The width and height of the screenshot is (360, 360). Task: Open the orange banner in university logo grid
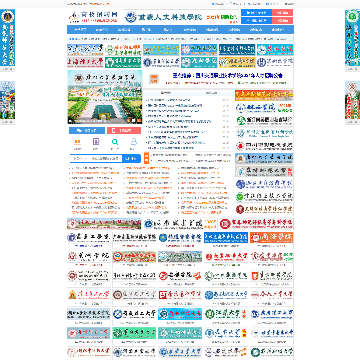click(272, 238)
